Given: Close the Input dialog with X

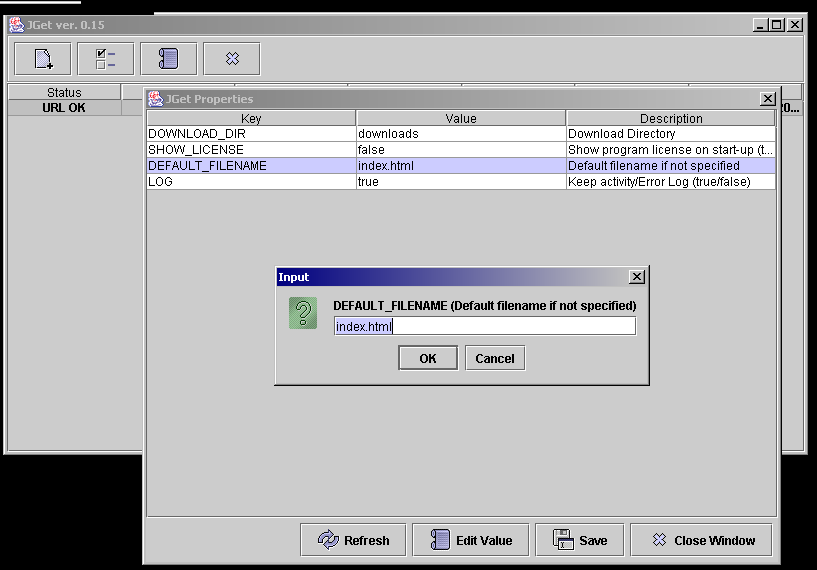Looking at the screenshot, I should click(637, 277).
